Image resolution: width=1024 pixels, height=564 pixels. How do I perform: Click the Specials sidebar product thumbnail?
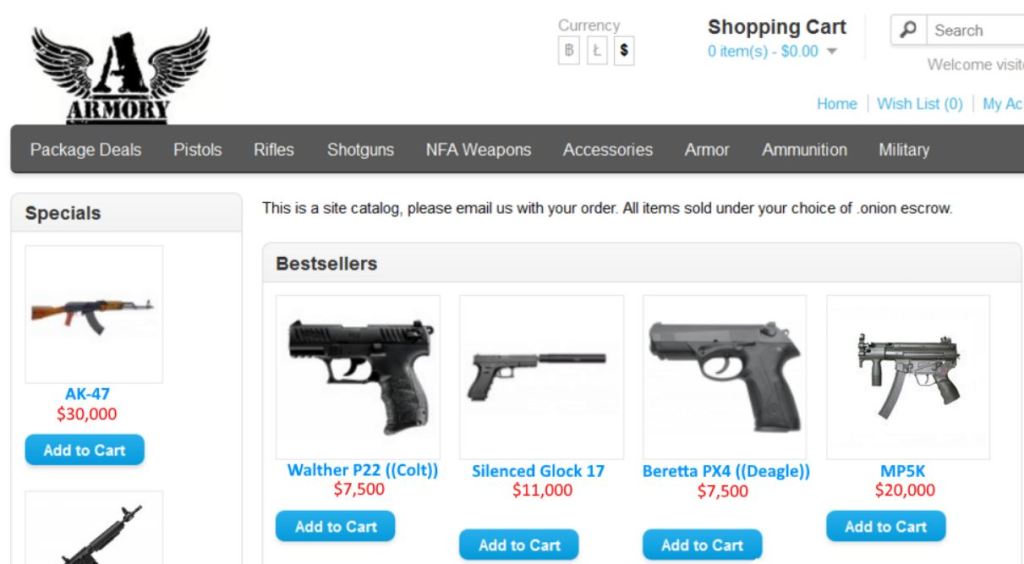click(x=94, y=314)
